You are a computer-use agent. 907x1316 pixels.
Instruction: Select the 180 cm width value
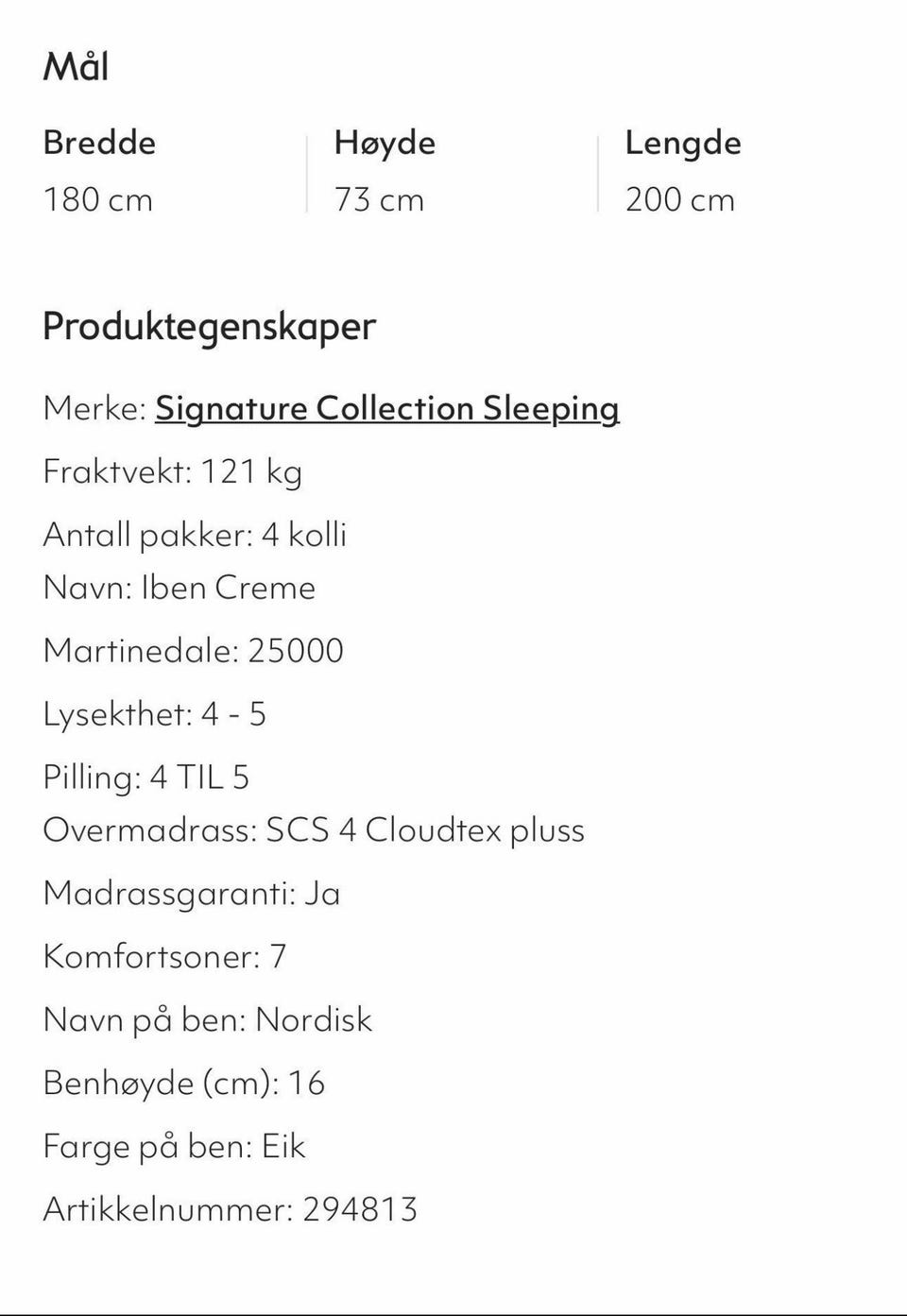point(97,199)
